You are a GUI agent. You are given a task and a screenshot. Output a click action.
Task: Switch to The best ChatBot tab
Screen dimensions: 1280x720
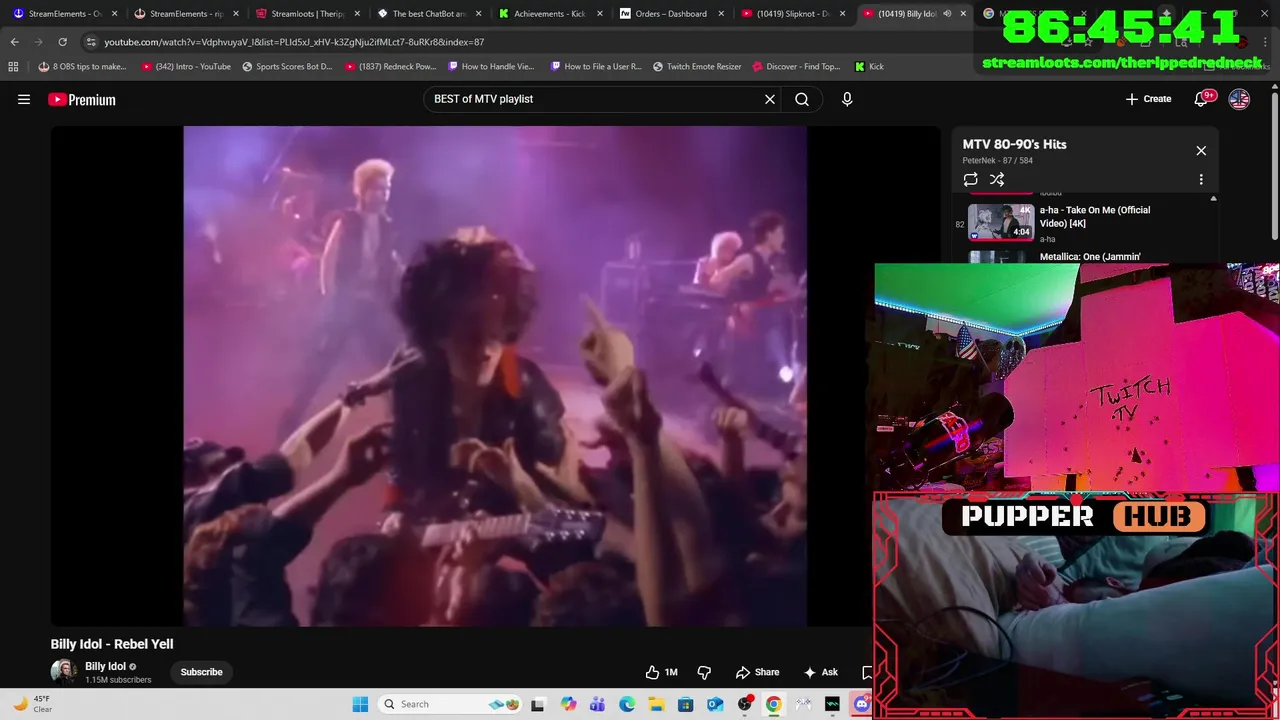[x=428, y=14]
